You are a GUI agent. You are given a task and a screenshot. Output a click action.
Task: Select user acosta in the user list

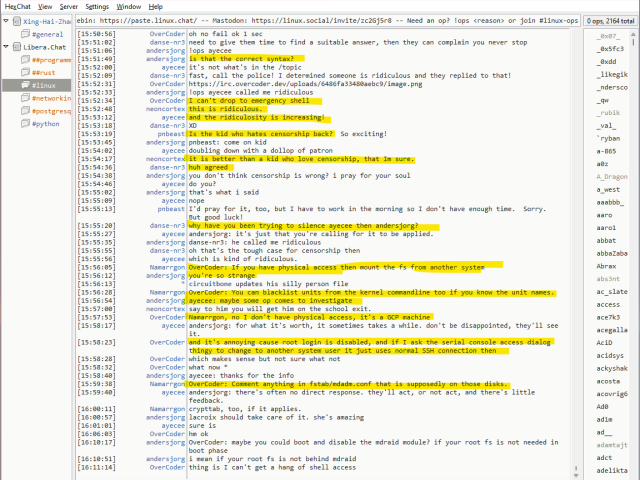608,381
